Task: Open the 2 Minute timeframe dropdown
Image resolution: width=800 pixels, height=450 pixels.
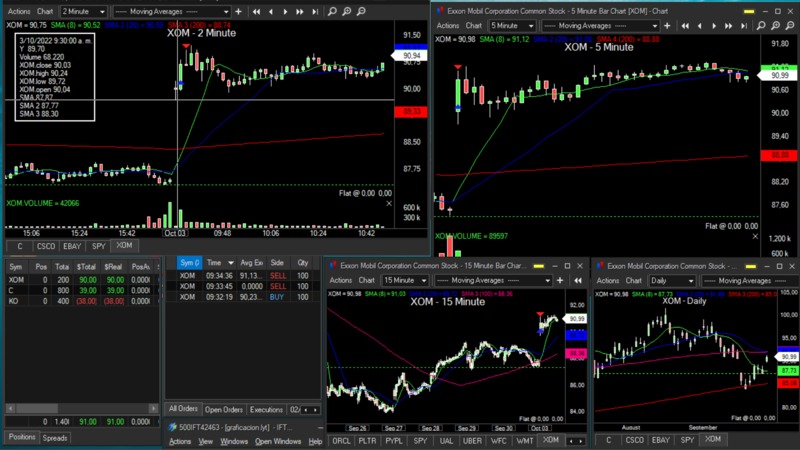Action: pos(82,11)
